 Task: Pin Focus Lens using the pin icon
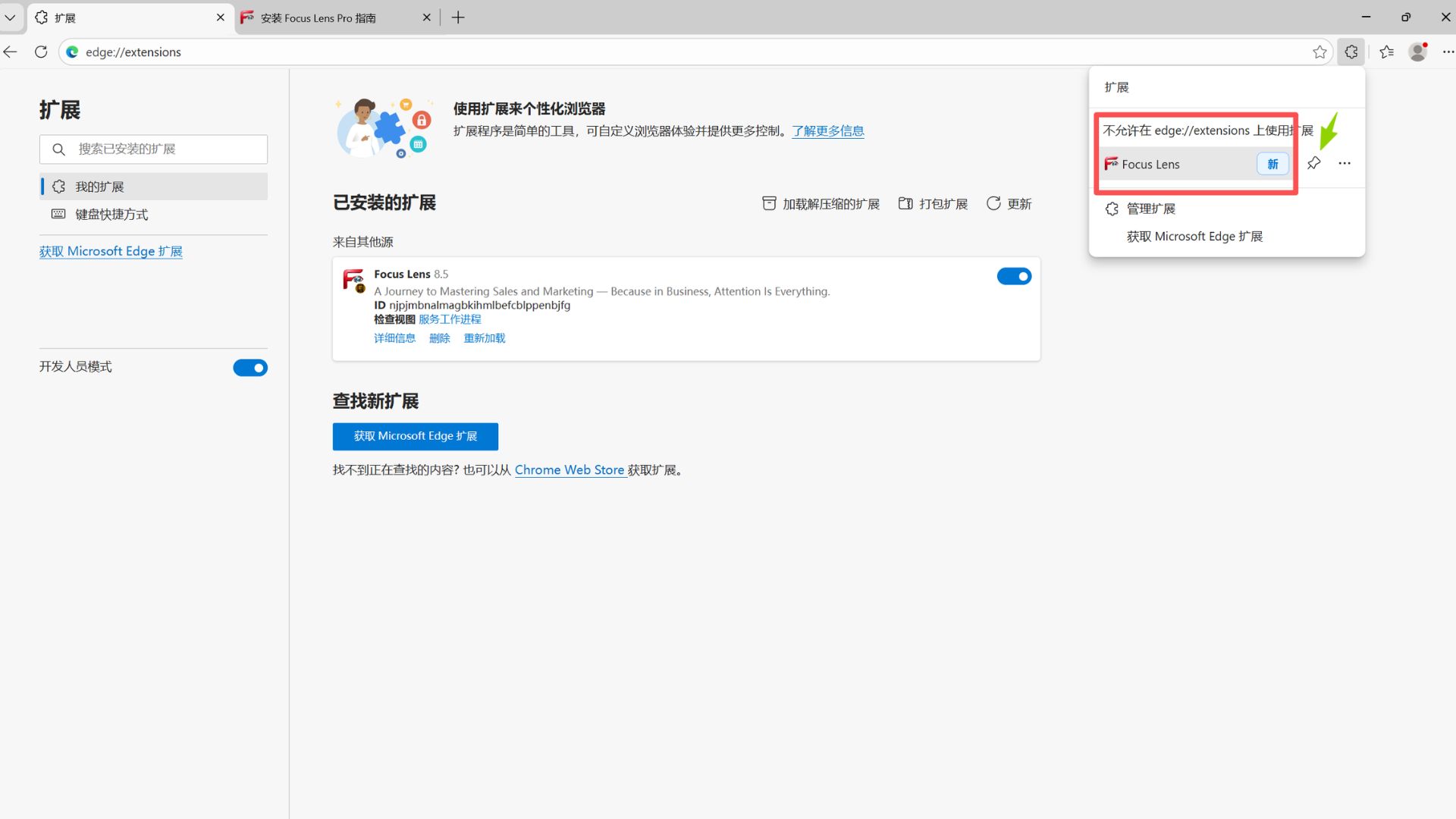pyautogui.click(x=1314, y=163)
